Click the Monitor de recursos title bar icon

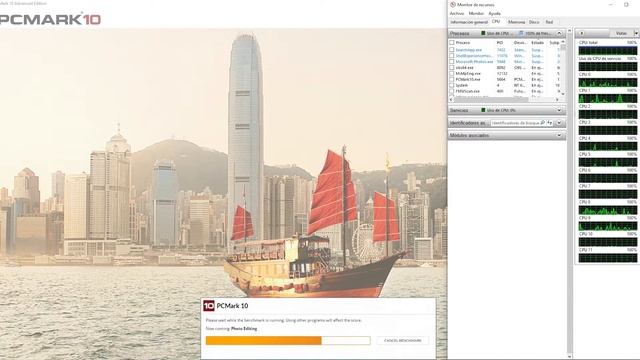[453, 4]
